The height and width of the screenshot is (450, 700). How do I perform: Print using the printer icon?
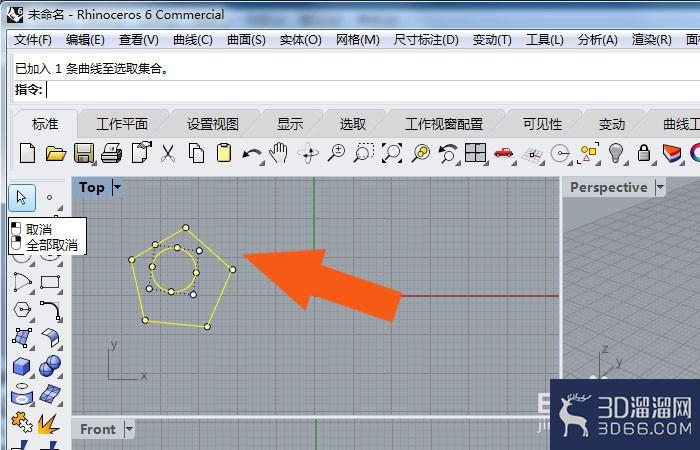112,154
